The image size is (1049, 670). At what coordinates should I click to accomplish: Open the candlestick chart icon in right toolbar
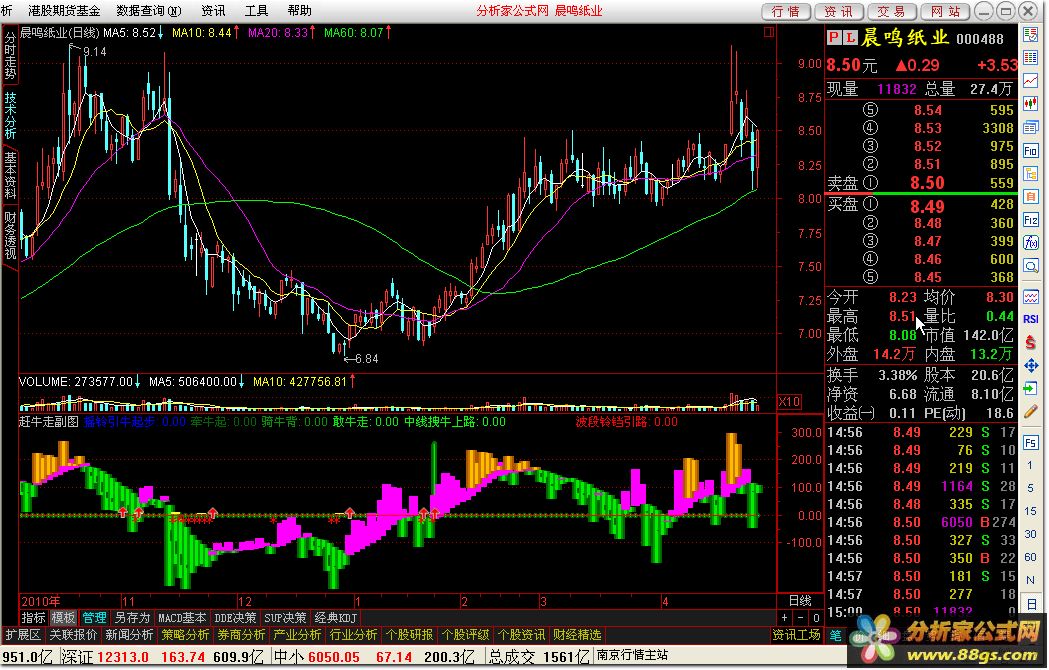pos(1031,105)
